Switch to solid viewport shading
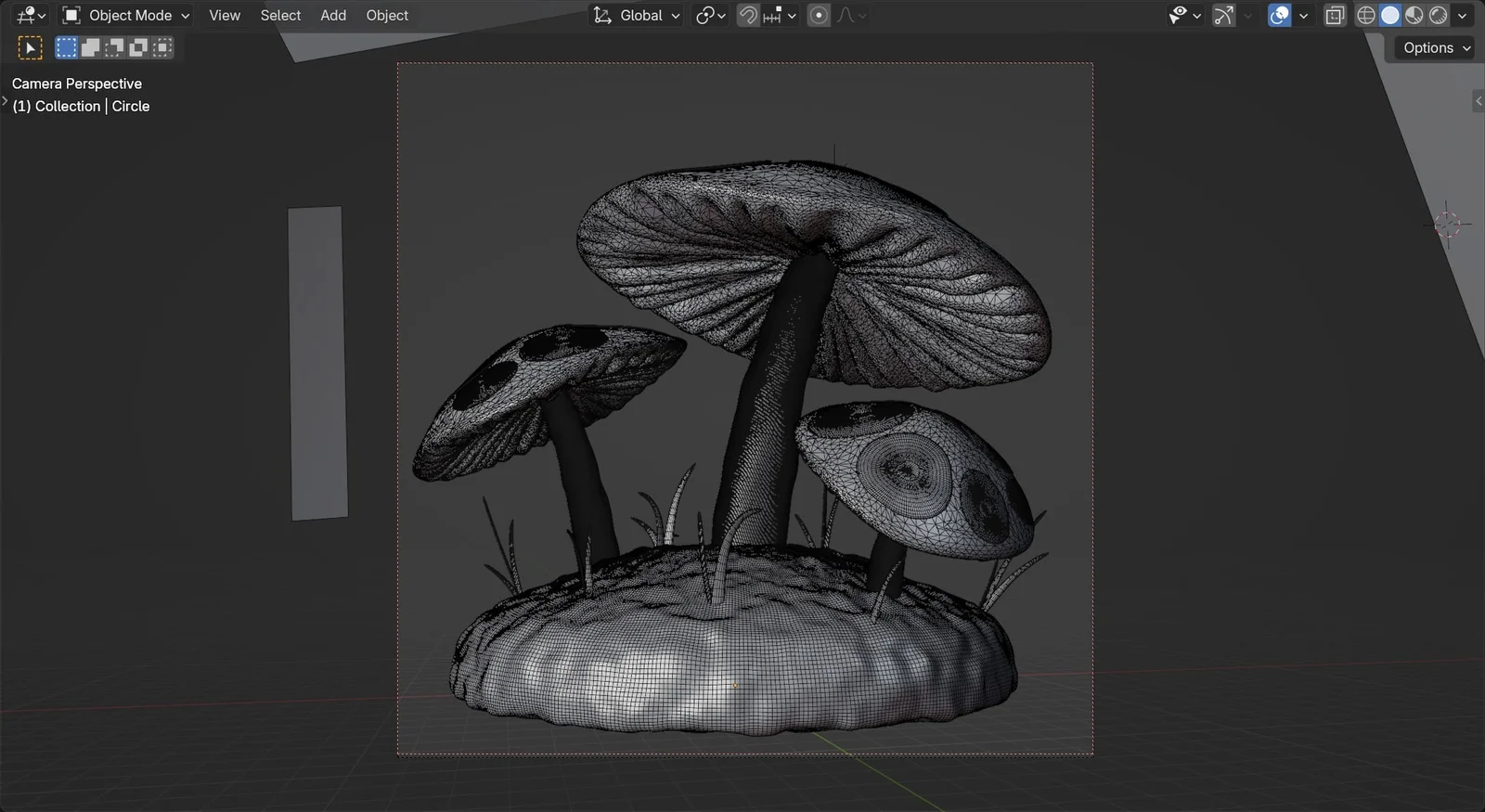The height and width of the screenshot is (812, 1485). (1390, 15)
